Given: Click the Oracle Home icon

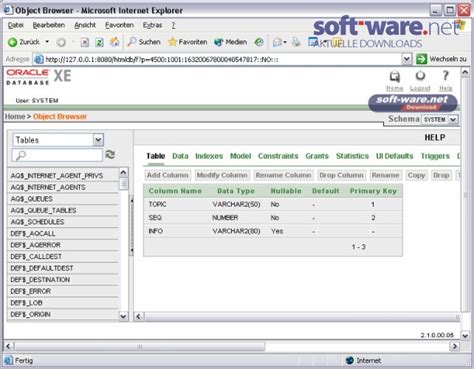Looking at the screenshot, I should coord(395,77).
